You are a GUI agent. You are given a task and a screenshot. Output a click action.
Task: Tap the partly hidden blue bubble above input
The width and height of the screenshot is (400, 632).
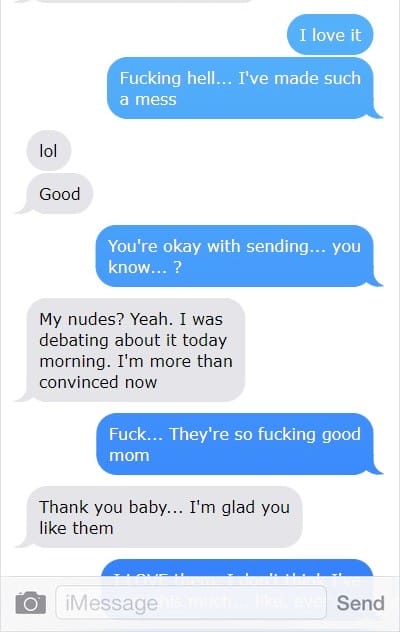tap(237, 568)
